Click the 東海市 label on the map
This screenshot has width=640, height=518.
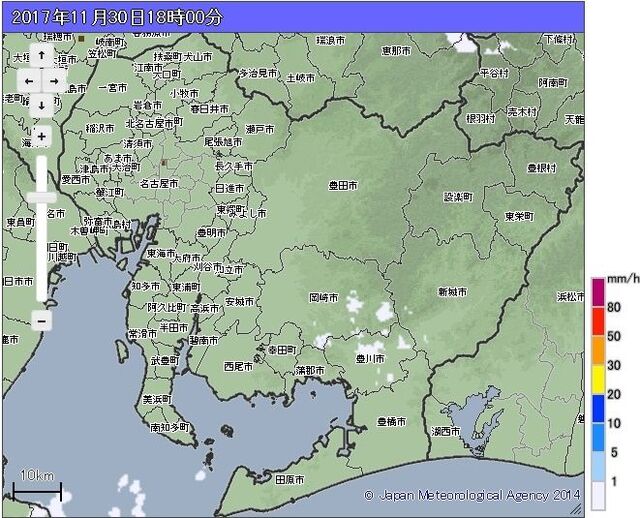click(161, 253)
